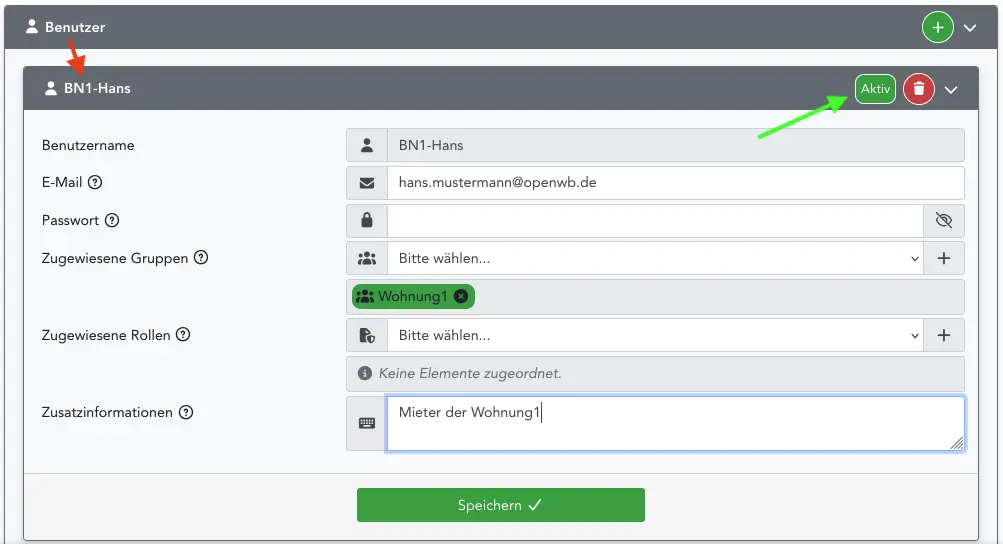Click the E-Mail help question mark icon

(x=95, y=182)
